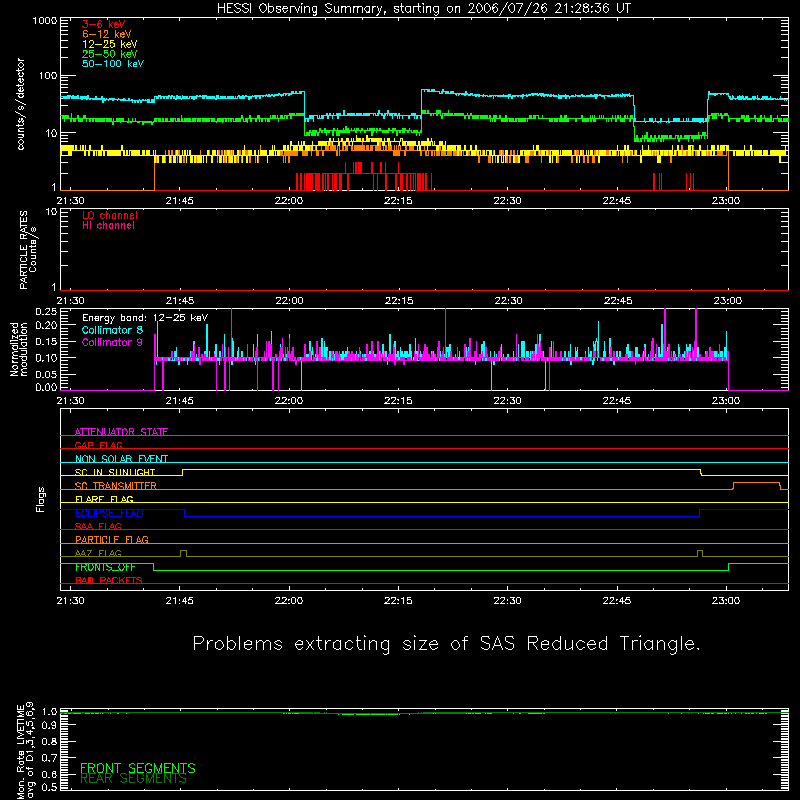Image resolution: width=800 pixels, height=800 pixels.
Task: Click the '23:00' time label under Flags panel
Action: pos(726,601)
